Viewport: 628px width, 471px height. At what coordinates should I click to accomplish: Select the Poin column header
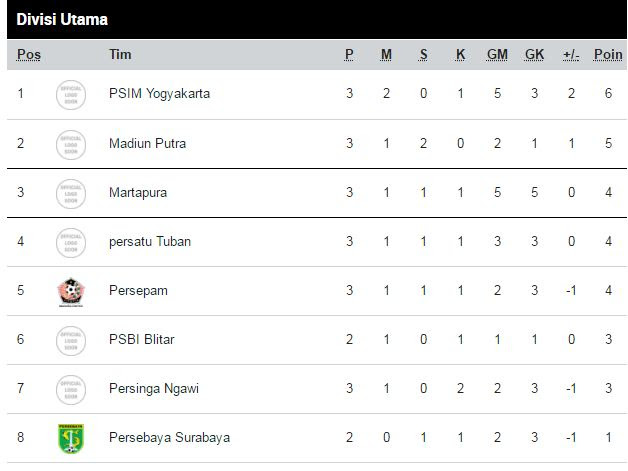click(x=608, y=54)
